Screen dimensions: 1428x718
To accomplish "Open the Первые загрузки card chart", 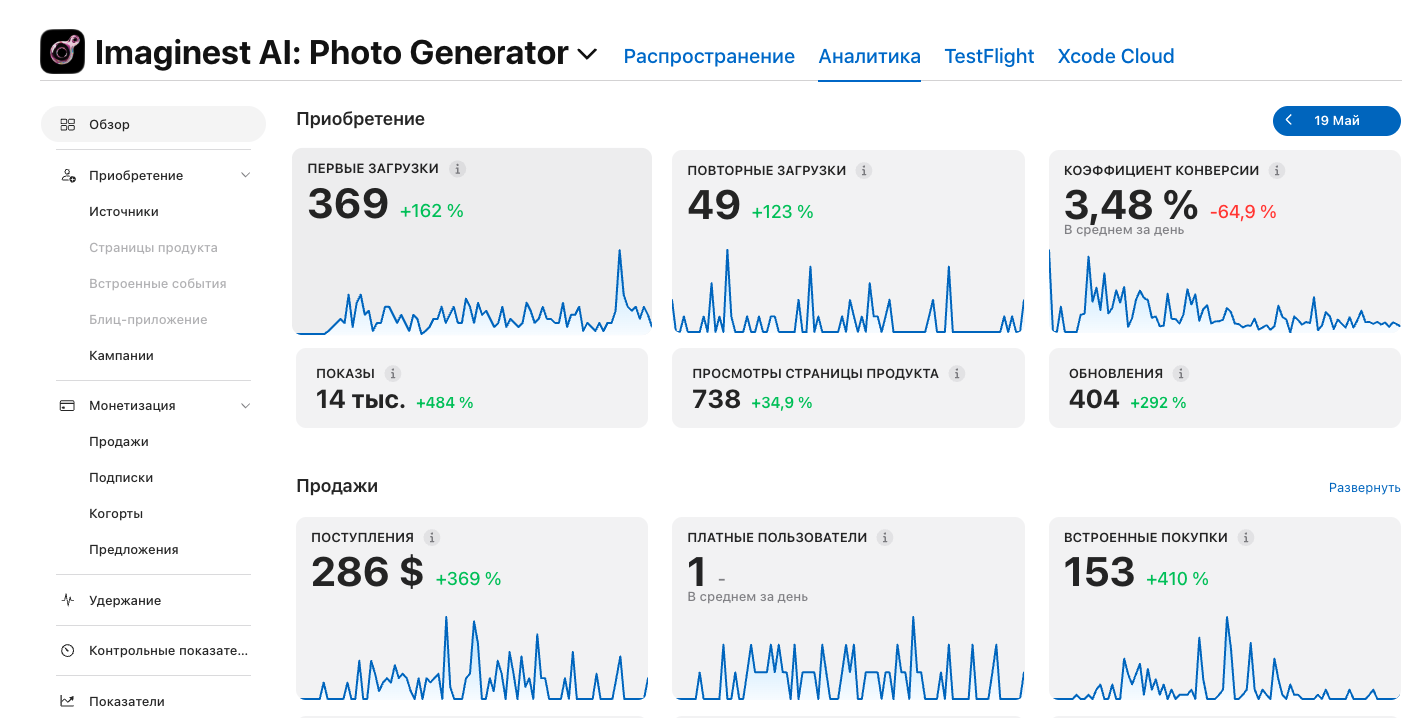I will click(472, 290).
